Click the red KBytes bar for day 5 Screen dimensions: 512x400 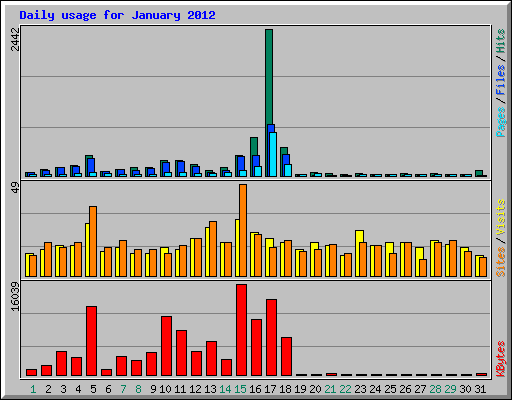(x=91, y=341)
